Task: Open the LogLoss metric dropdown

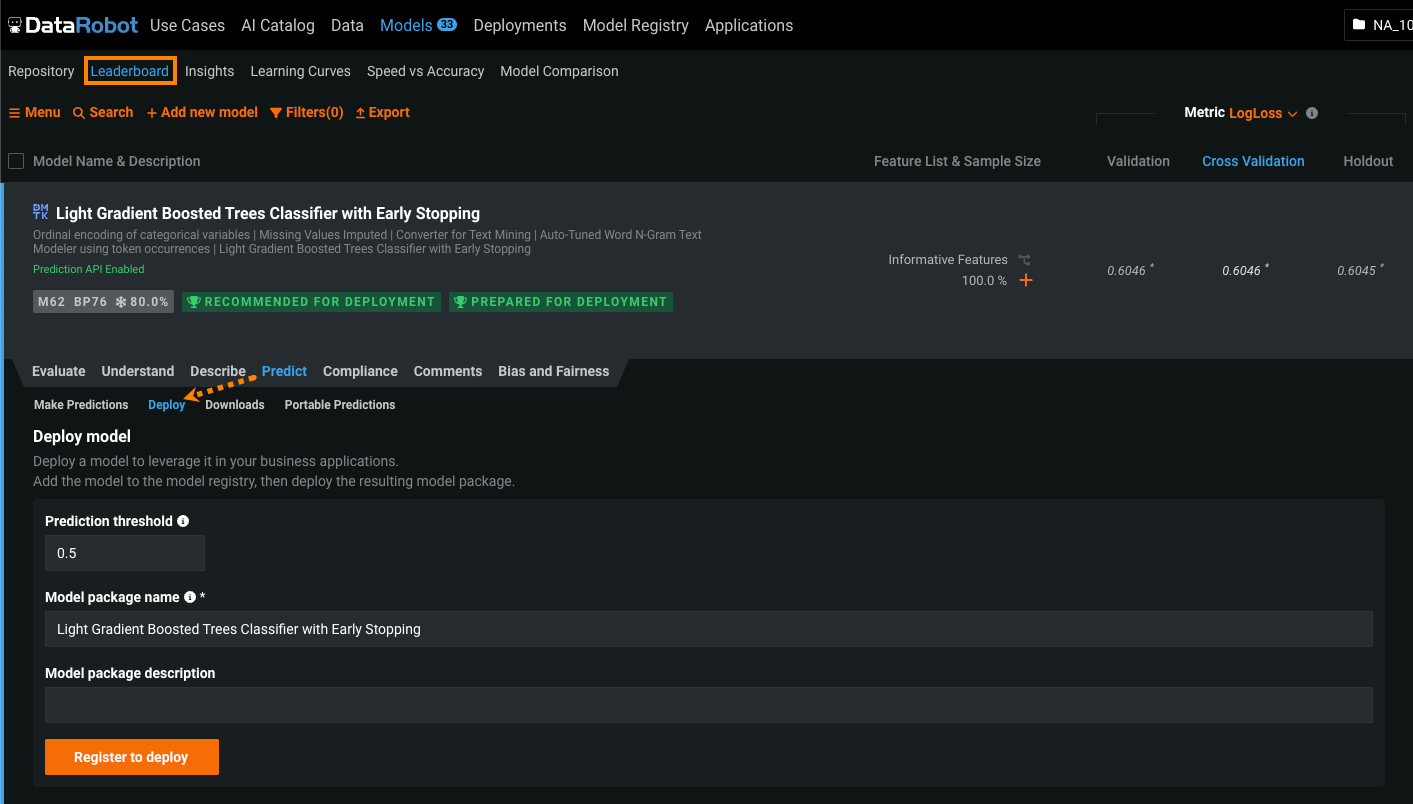Action: [1263, 114]
